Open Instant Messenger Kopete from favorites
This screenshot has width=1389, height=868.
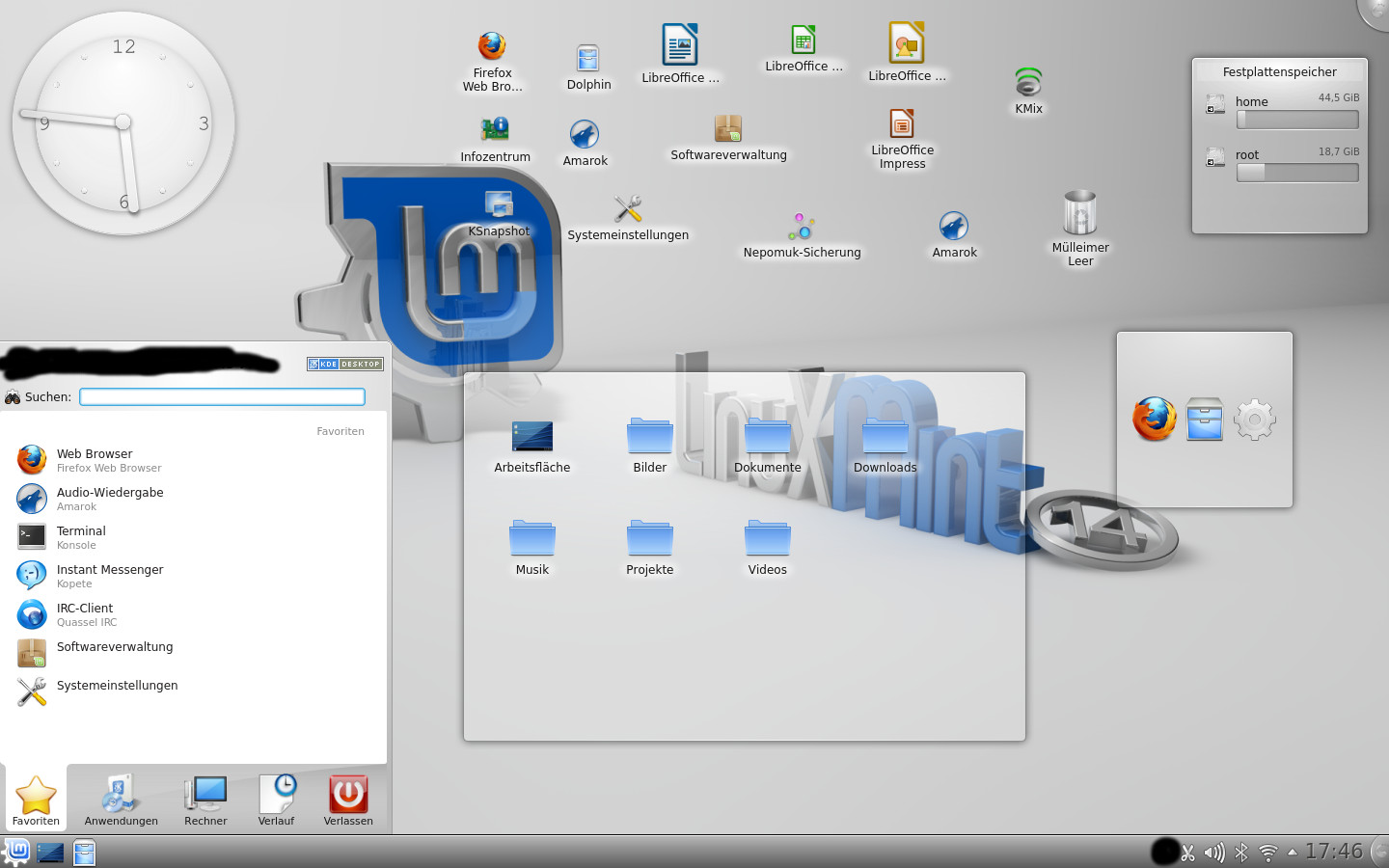pyautogui.click(x=193, y=576)
